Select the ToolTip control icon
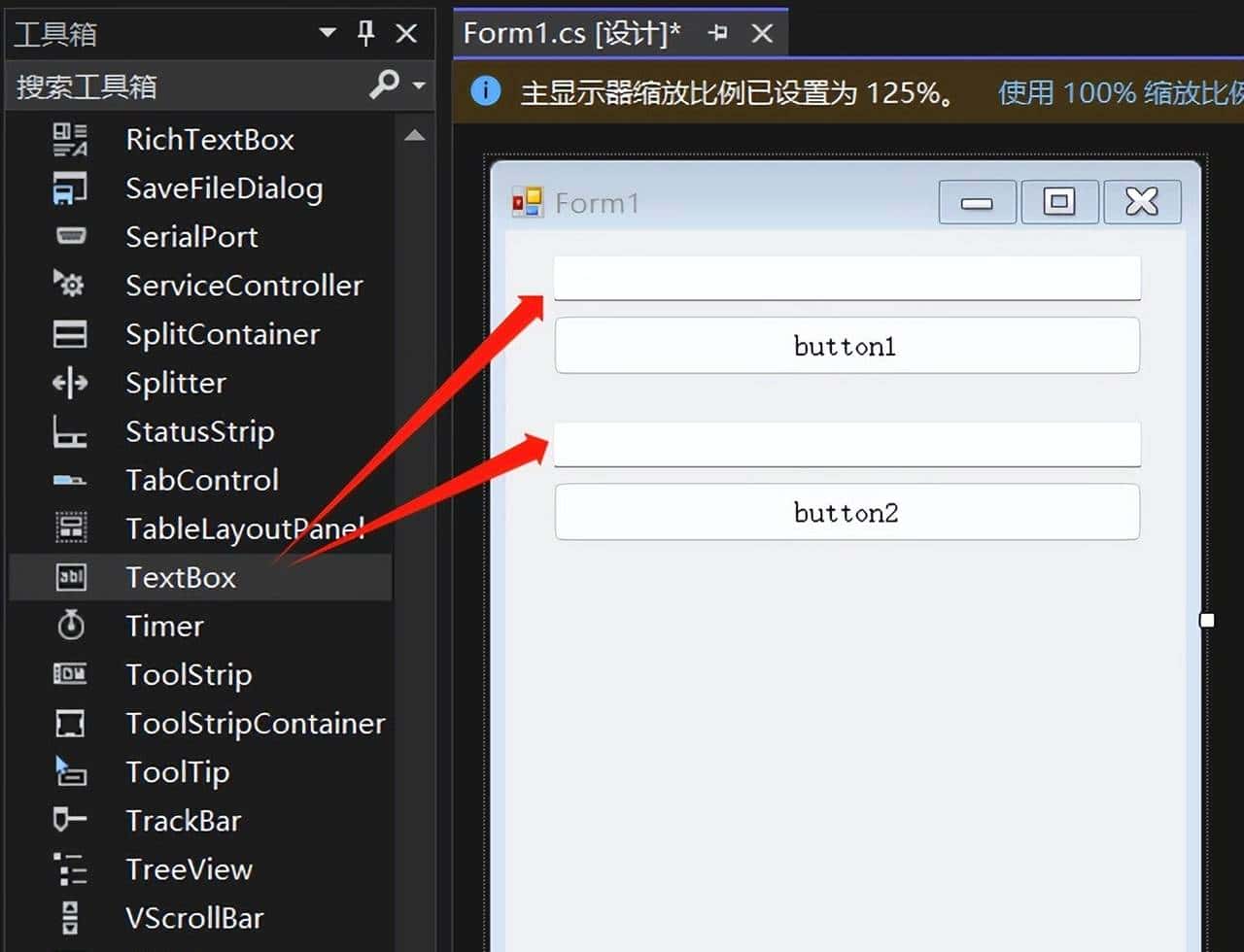Image resolution: width=1244 pixels, height=952 pixels. click(x=70, y=771)
